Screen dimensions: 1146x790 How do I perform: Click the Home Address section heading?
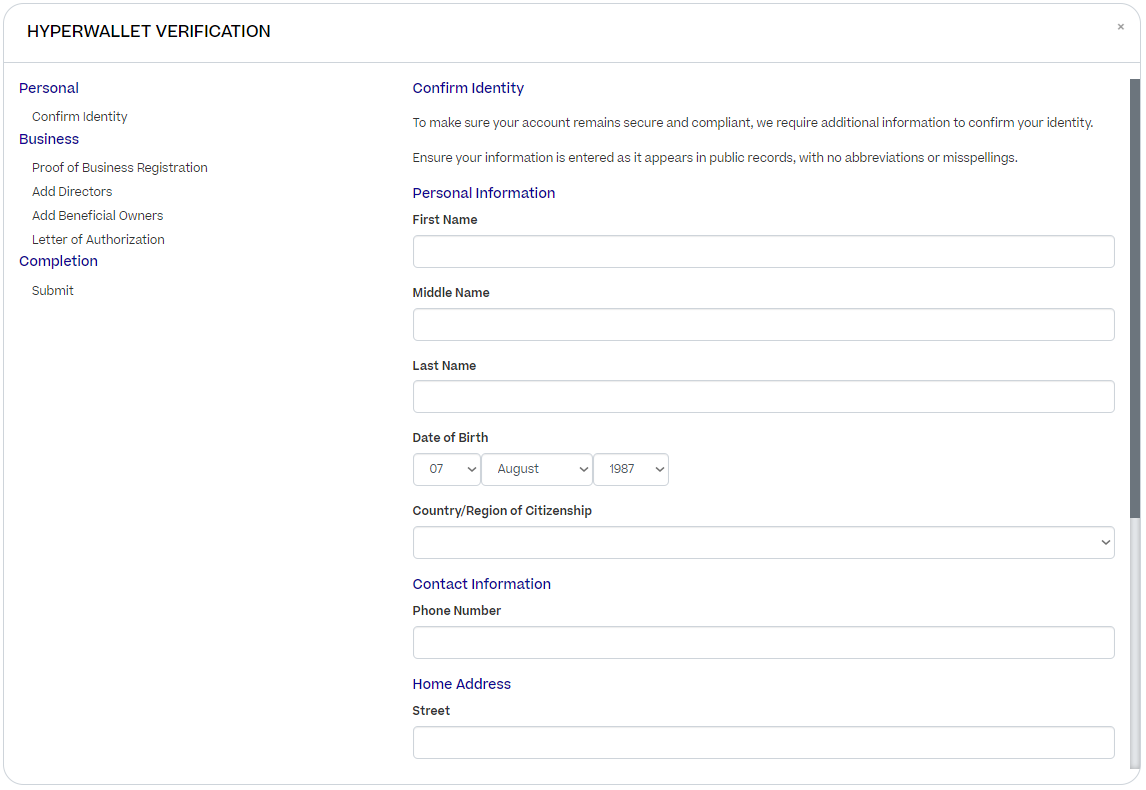click(x=462, y=684)
